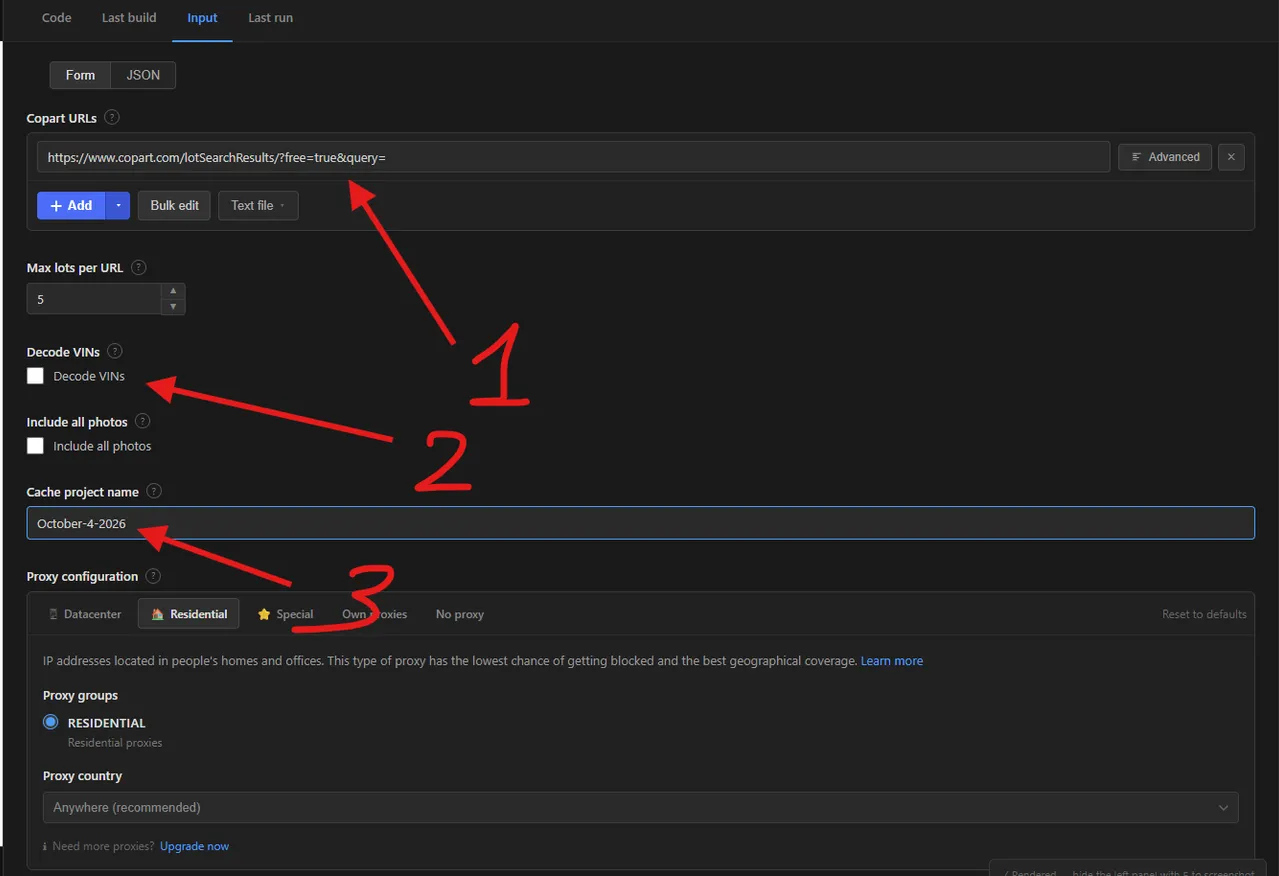
Task: Select the Special proxy type
Action: pyautogui.click(x=286, y=614)
